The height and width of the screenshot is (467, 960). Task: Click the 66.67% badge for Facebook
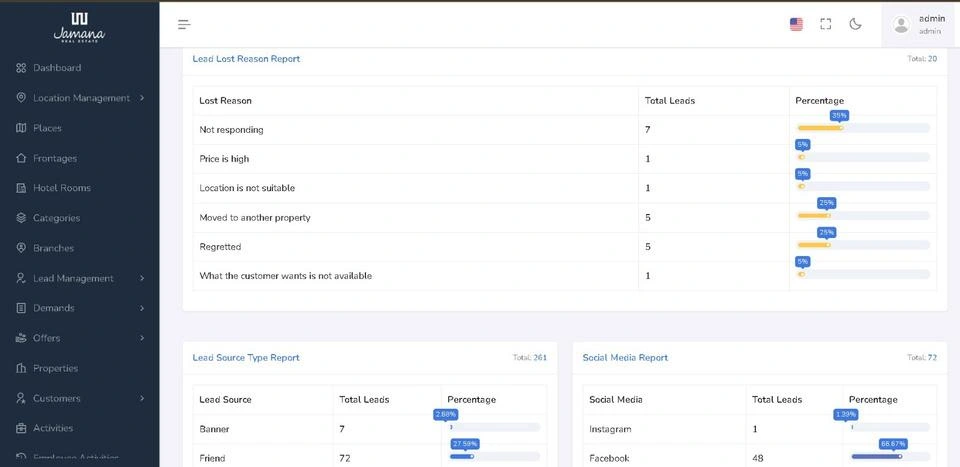click(x=893, y=444)
